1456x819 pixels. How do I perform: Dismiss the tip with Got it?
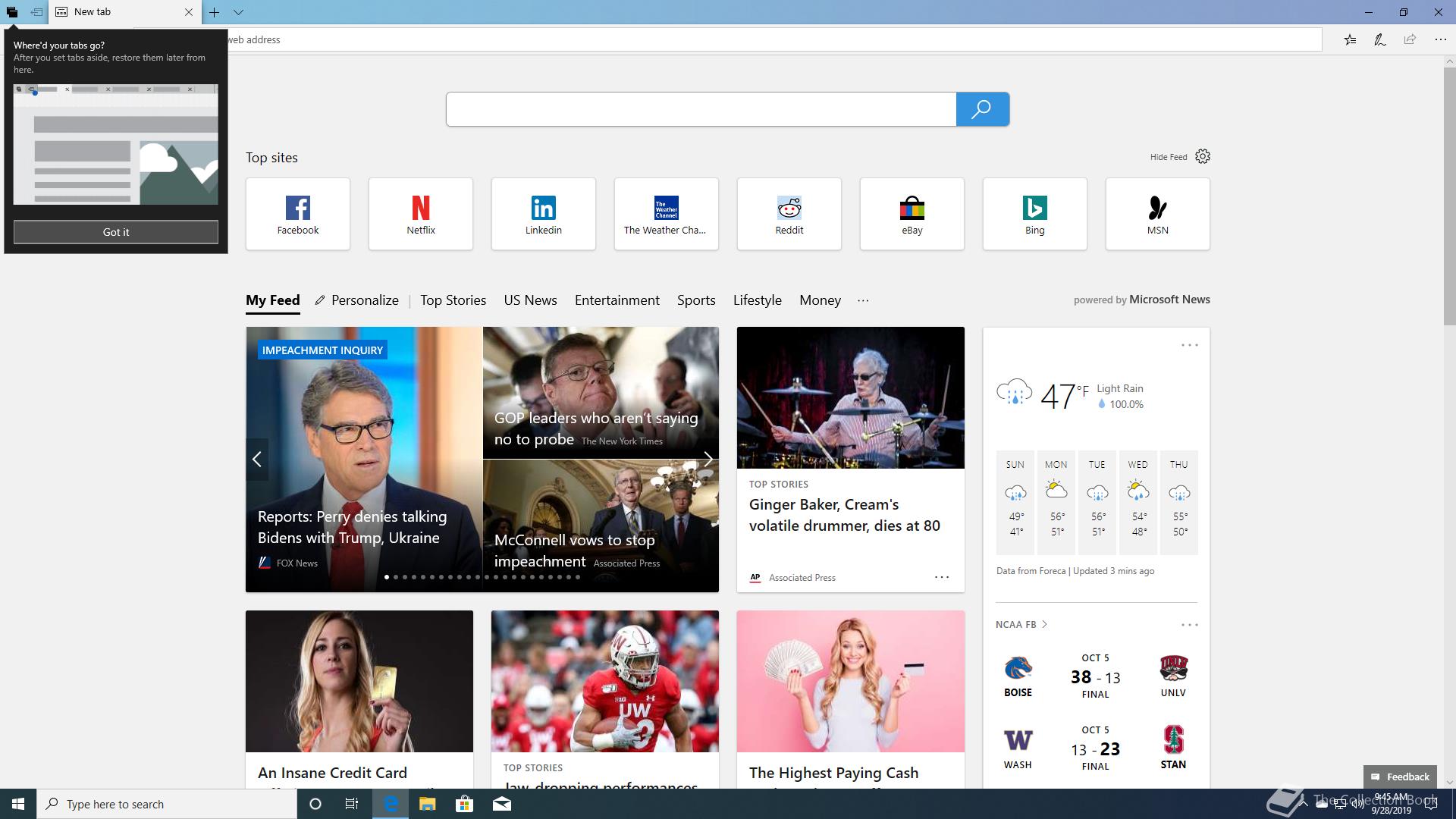pos(115,232)
